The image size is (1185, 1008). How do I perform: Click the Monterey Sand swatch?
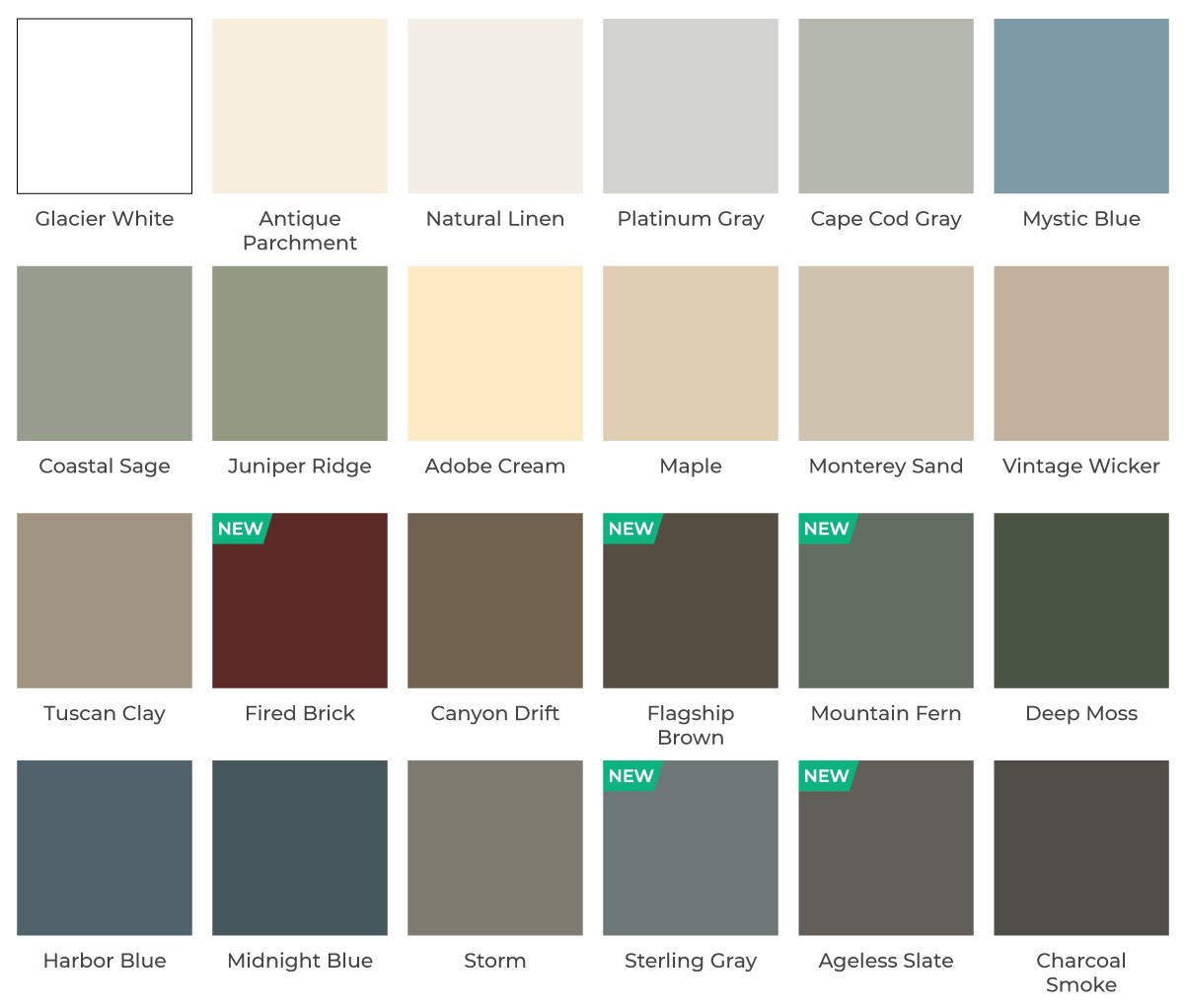point(885,352)
